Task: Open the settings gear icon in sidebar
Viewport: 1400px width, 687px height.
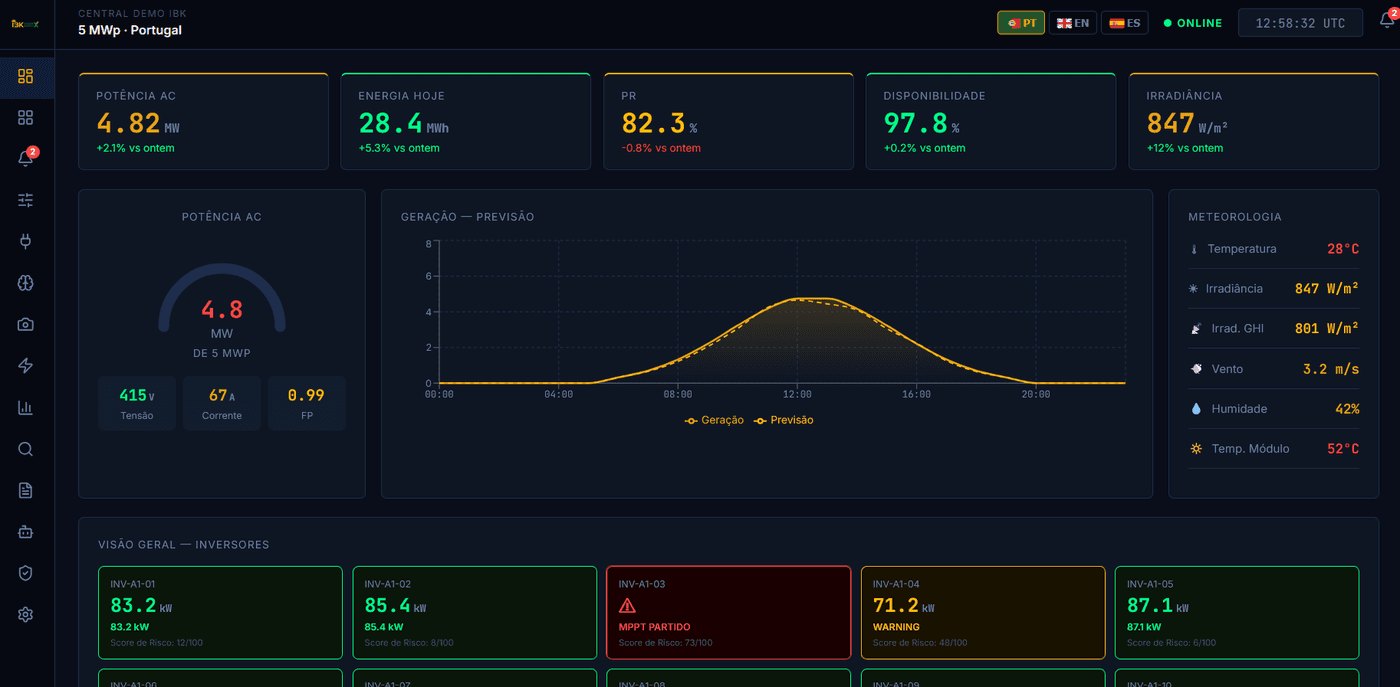Action: [x=26, y=614]
